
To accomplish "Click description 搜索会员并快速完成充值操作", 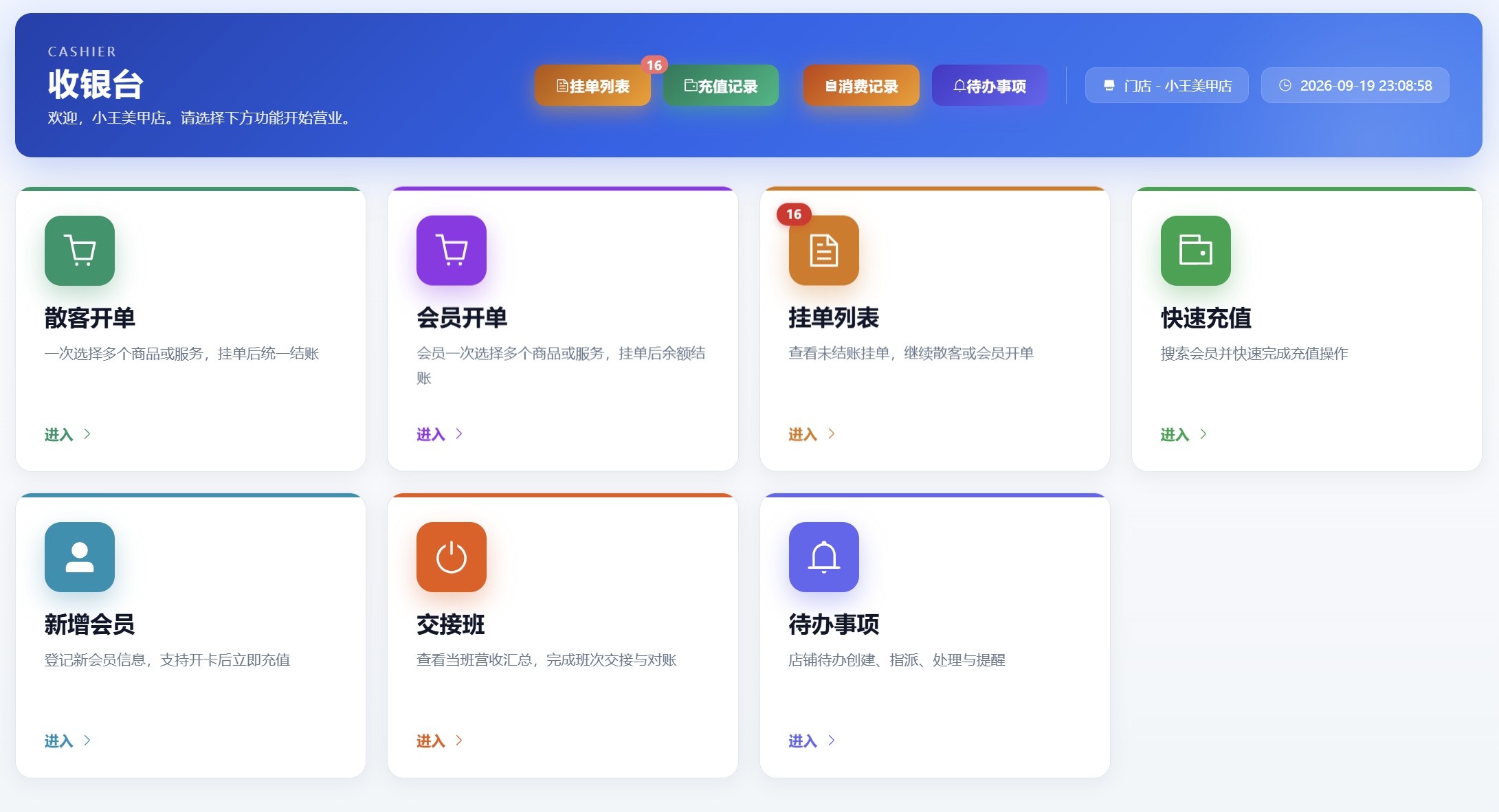I will coord(1254,354).
